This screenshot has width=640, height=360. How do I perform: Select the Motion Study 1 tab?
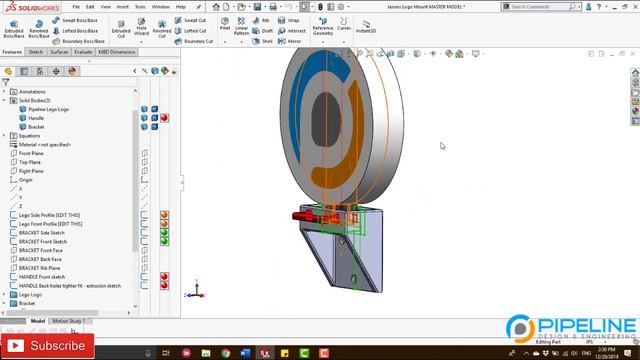tap(68, 321)
